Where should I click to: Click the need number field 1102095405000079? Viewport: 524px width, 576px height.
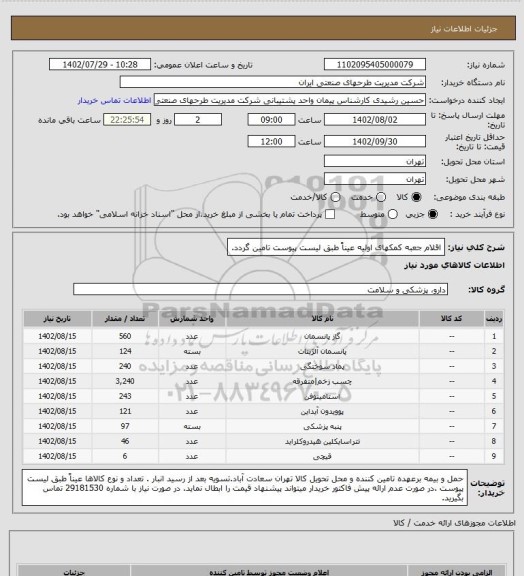coord(375,65)
